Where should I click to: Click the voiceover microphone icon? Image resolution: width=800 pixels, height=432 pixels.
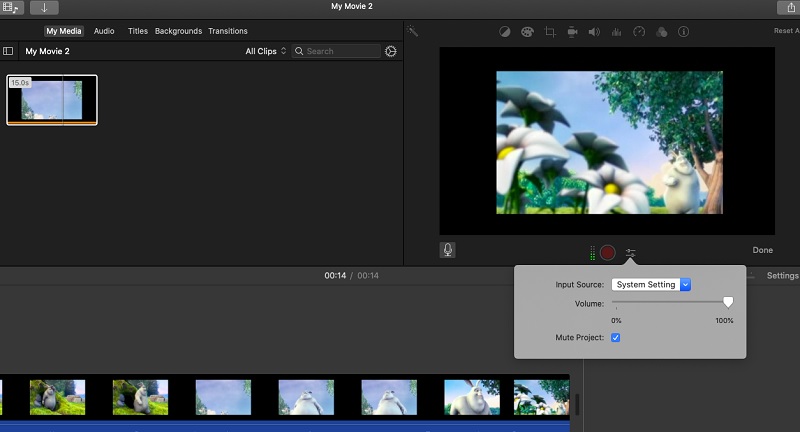(x=447, y=250)
